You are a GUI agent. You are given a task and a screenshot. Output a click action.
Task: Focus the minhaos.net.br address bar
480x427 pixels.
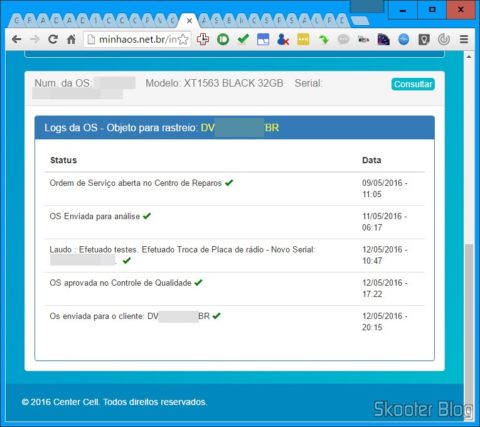137,39
